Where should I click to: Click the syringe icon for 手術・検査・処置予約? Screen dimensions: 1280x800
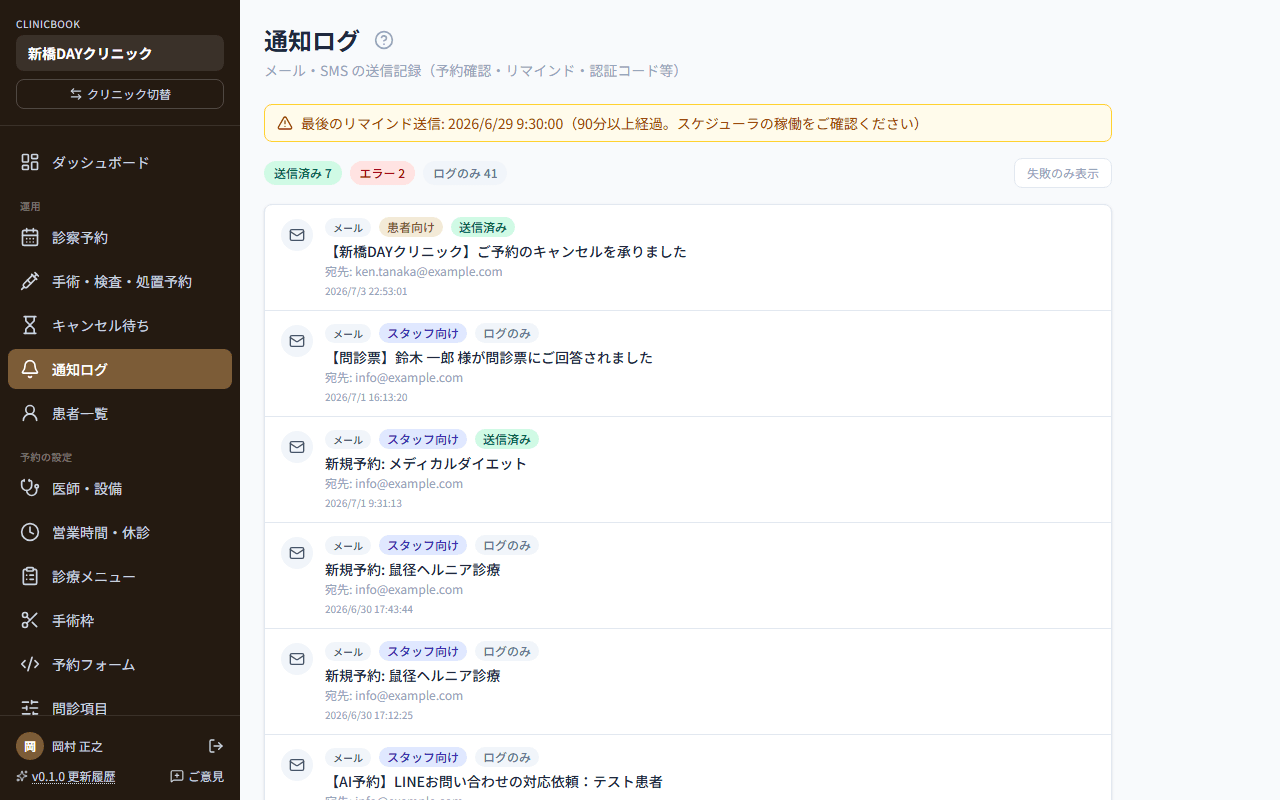pyautogui.click(x=30, y=282)
